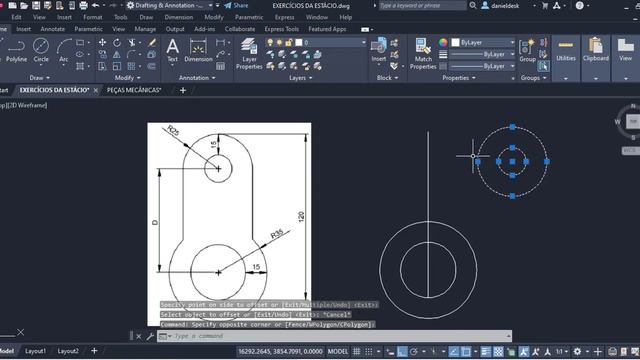640x360 pixels.
Task: Add a new drawing tab with plus
Action: (x=183, y=90)
